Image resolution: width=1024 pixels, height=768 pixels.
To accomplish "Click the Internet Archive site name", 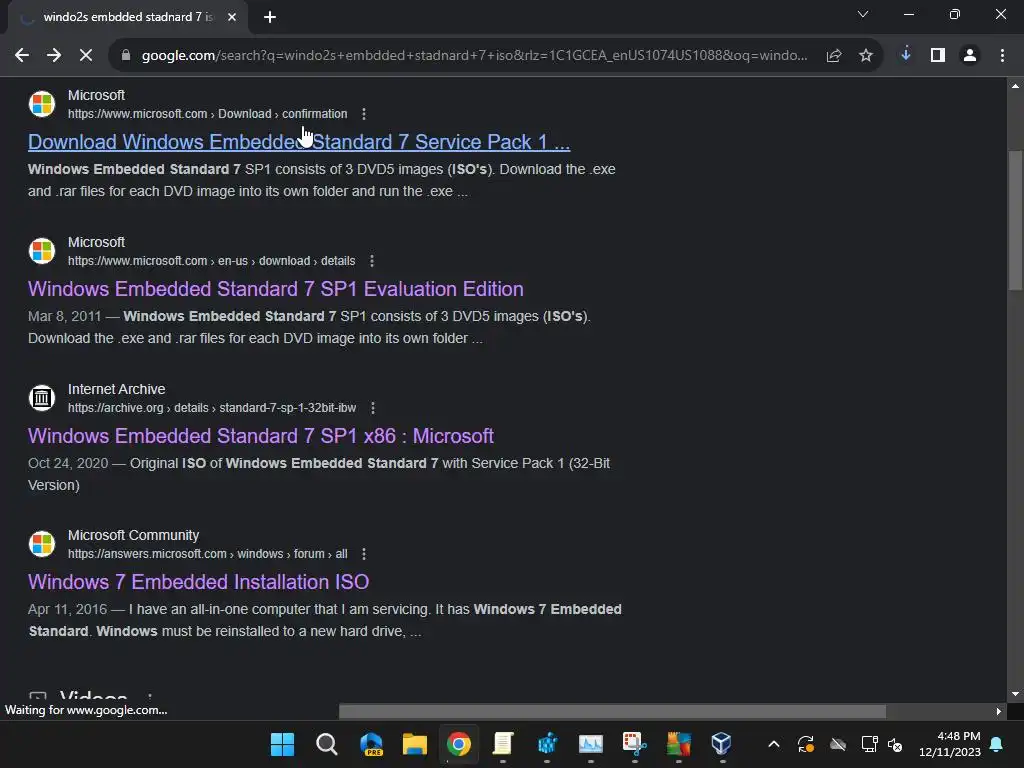I will click(116, 389).
